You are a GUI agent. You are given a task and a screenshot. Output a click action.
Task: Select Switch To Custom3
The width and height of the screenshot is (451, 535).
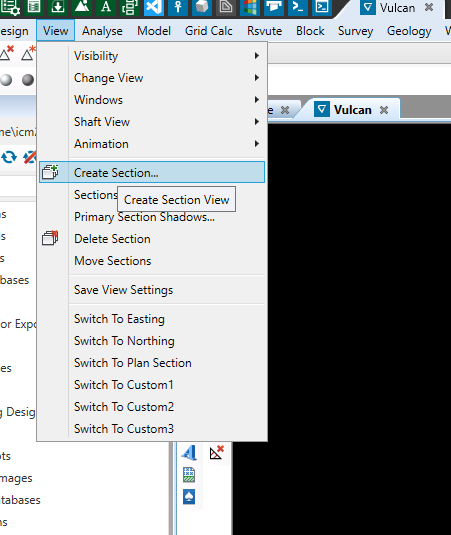coord(152,429)
